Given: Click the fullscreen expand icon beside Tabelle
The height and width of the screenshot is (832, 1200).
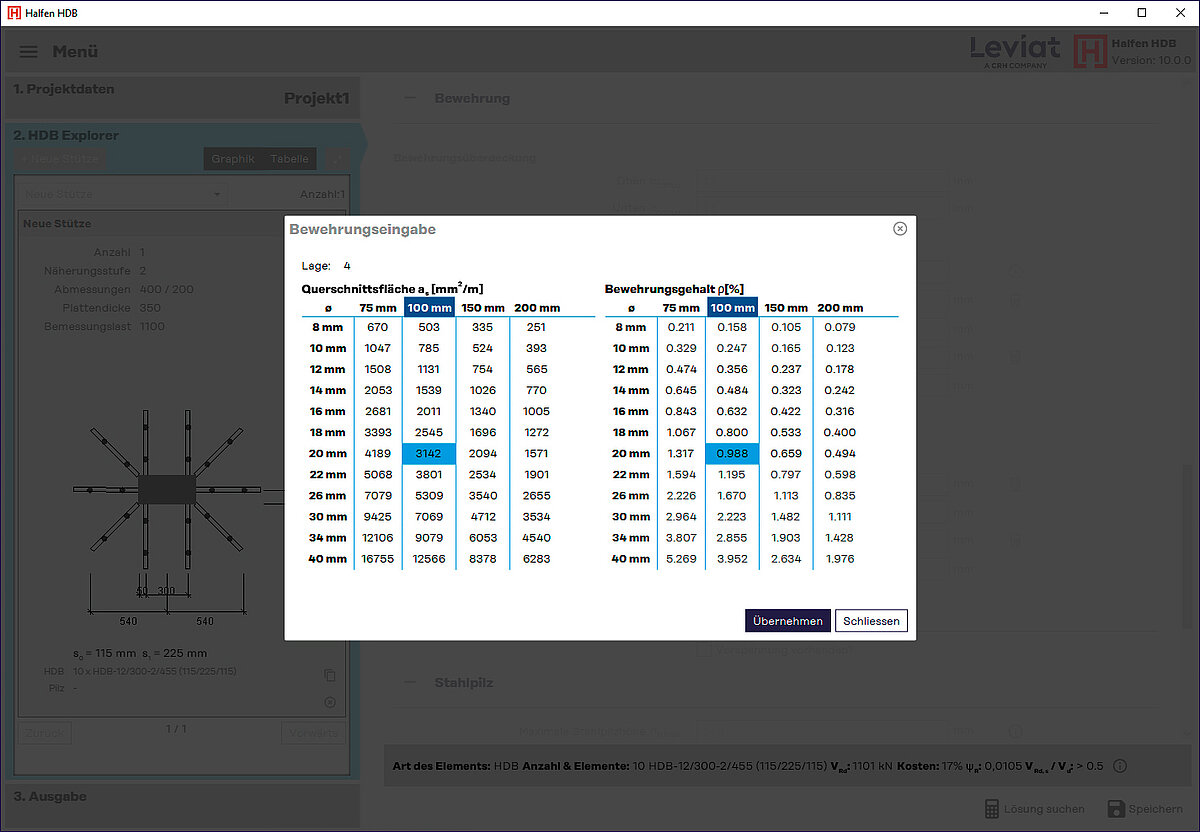Looking at the screenshot, I should click(337, 159).
